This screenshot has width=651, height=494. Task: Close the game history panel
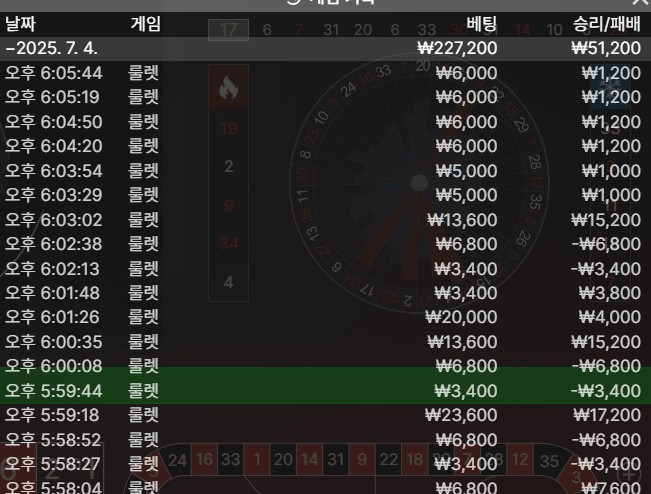(640, 3)
